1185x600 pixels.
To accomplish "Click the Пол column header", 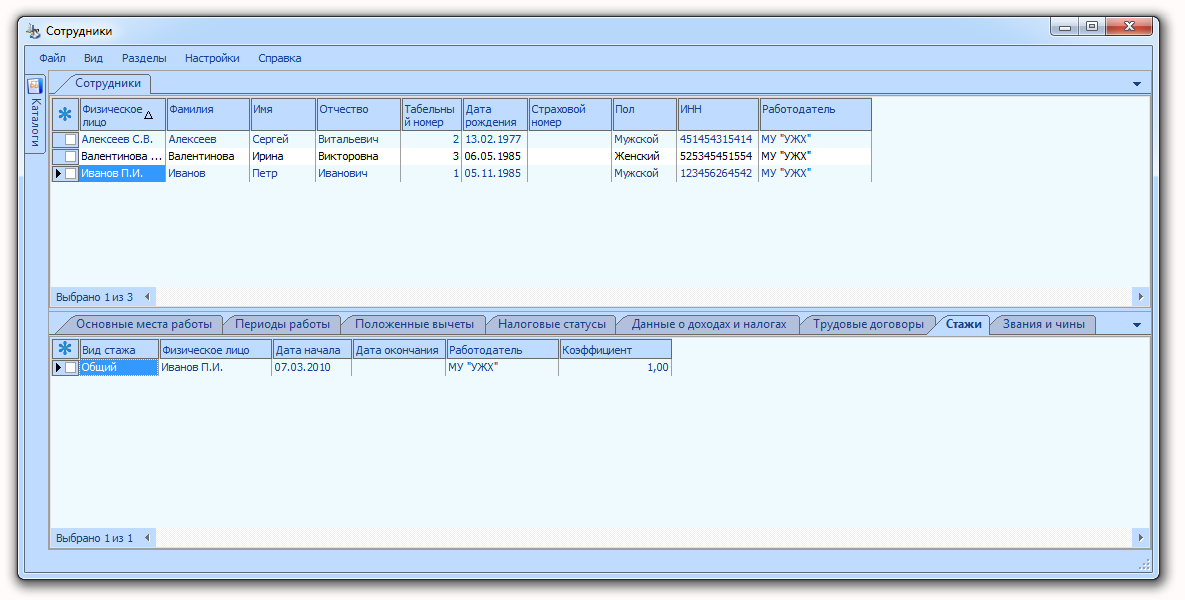I will click(x=644, y=115).
